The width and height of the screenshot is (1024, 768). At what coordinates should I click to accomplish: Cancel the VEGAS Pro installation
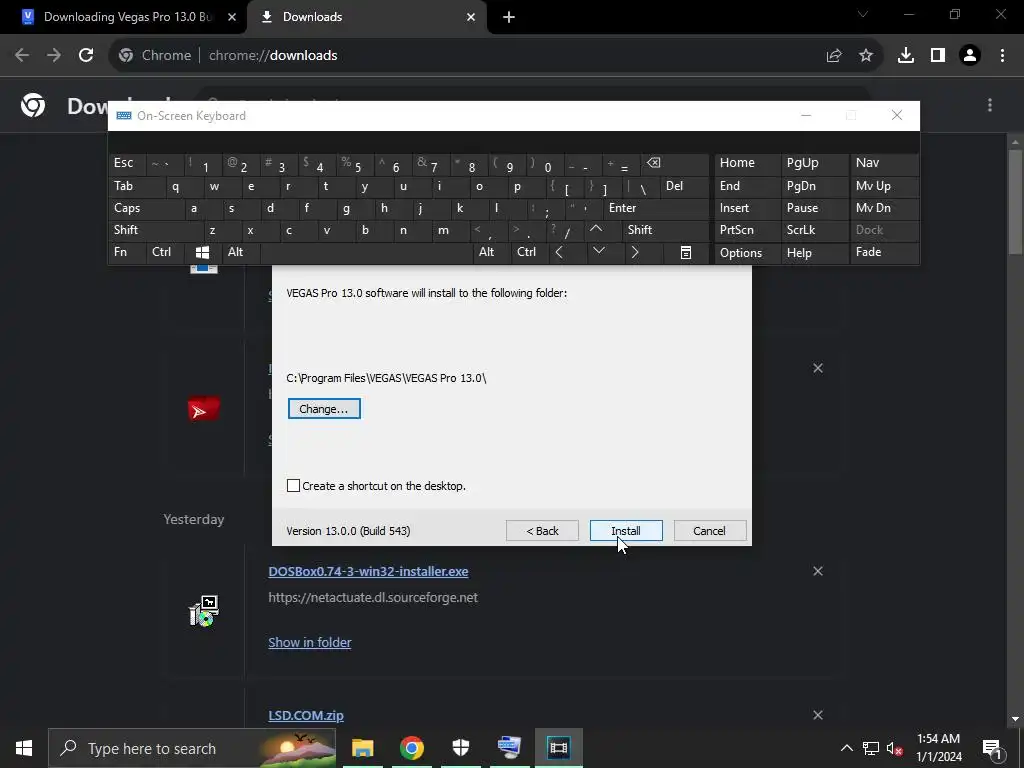(709, 530)
